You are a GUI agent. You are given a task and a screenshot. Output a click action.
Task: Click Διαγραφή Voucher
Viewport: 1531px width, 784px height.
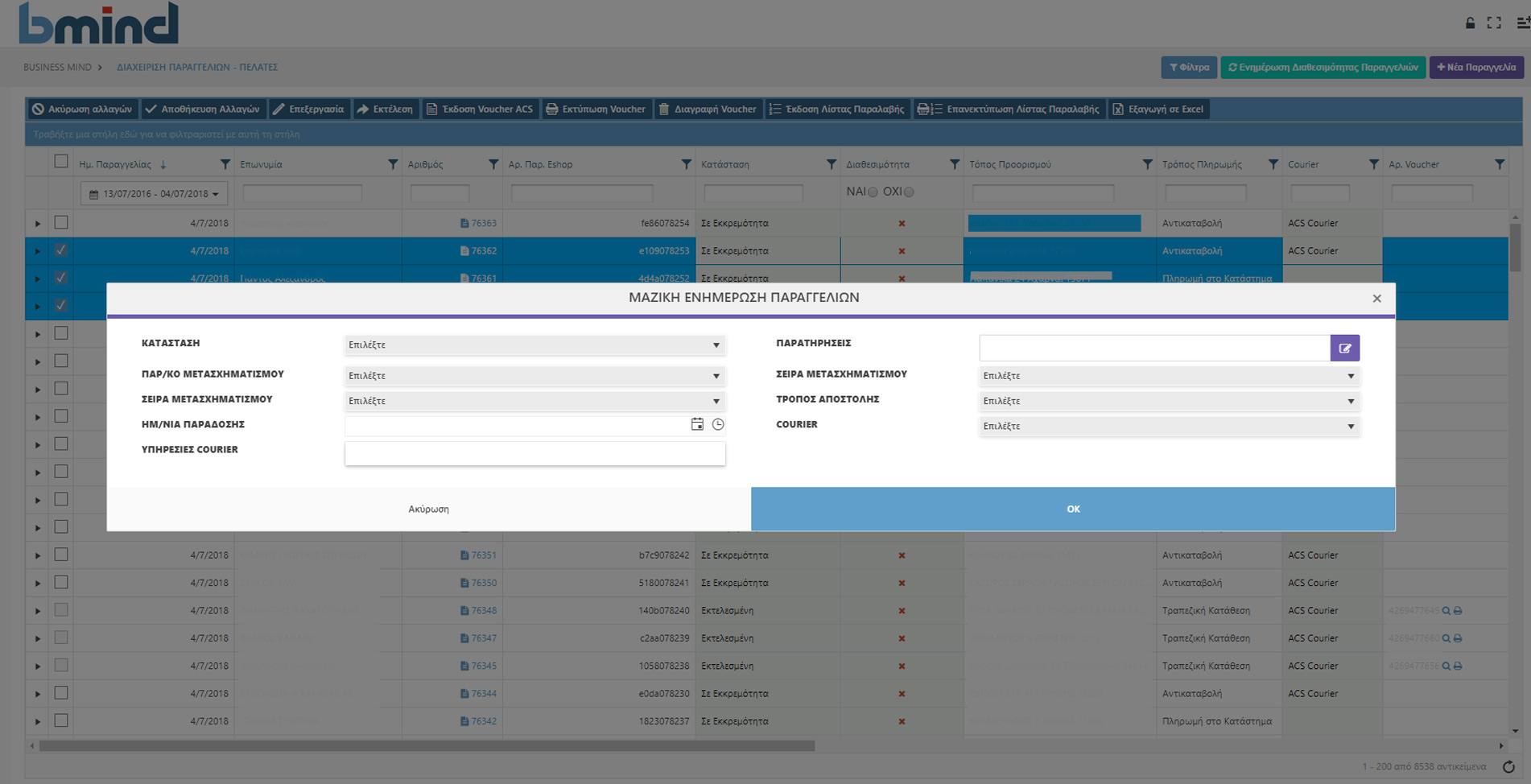tap(708, 109)
